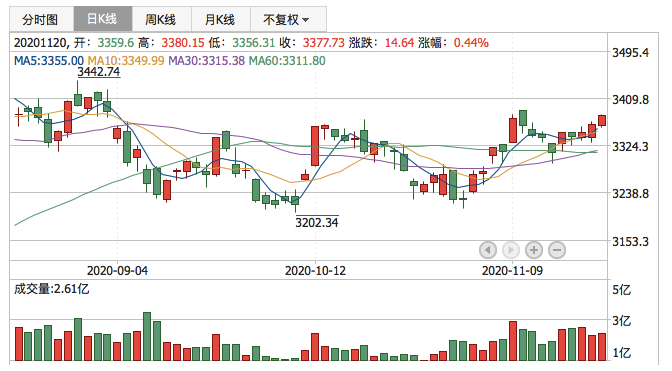Click the date label 2020-10-12

[315, 271]
